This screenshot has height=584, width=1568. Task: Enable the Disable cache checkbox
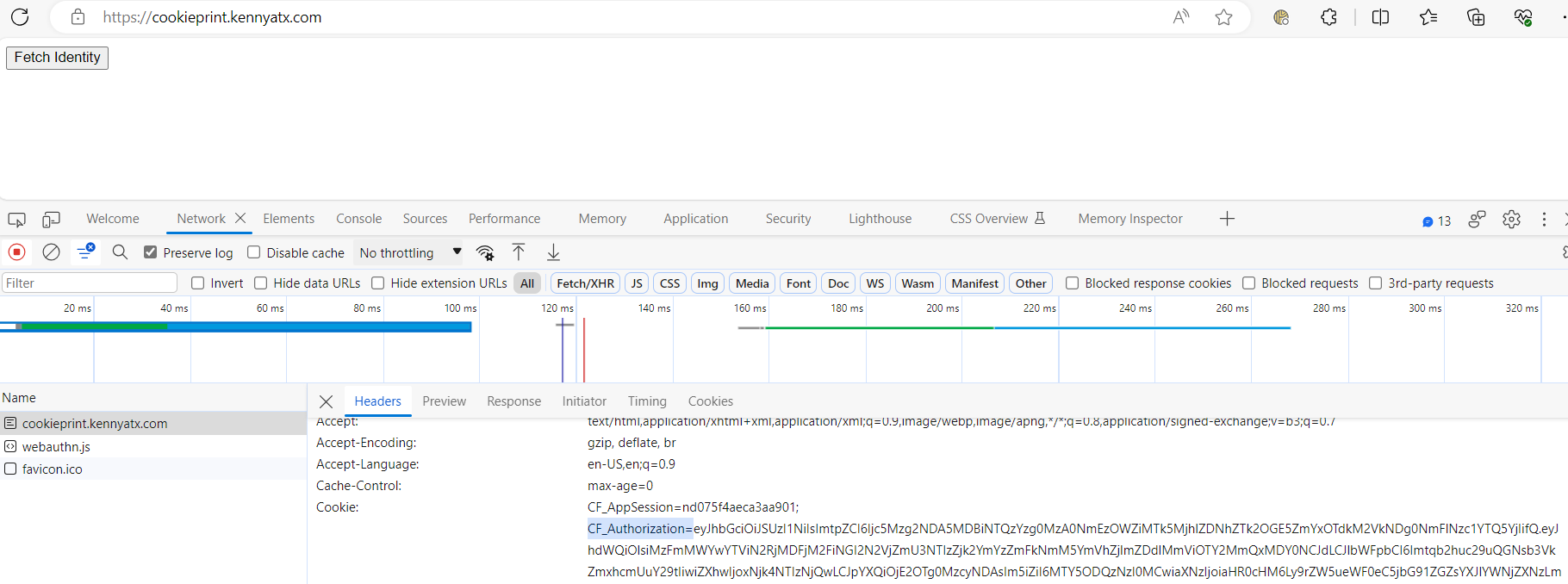[x=254, y=252]
